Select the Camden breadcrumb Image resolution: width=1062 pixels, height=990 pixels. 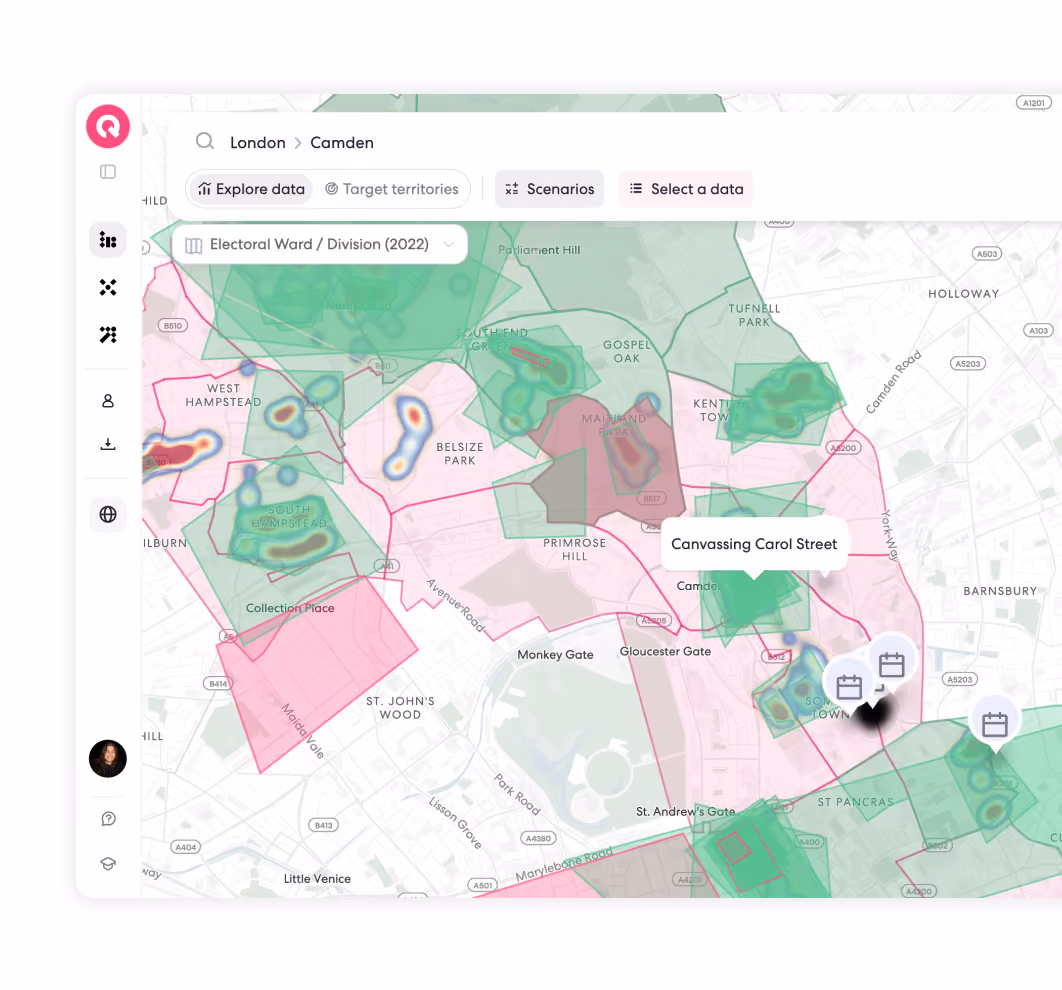342,143
